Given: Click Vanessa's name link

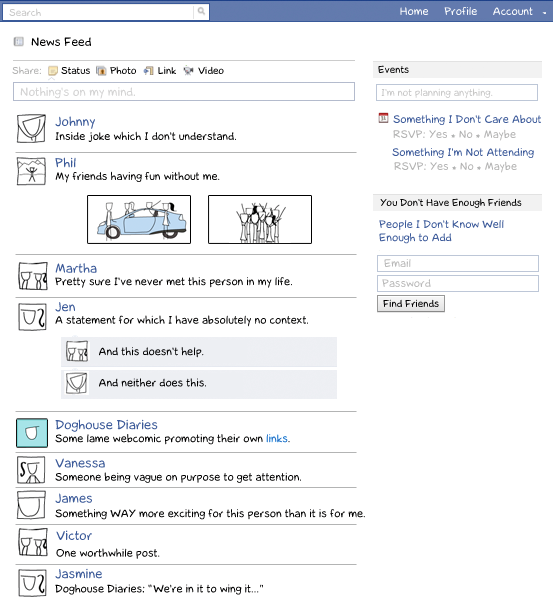Looking at the screenshot, I should click(80, 463).
